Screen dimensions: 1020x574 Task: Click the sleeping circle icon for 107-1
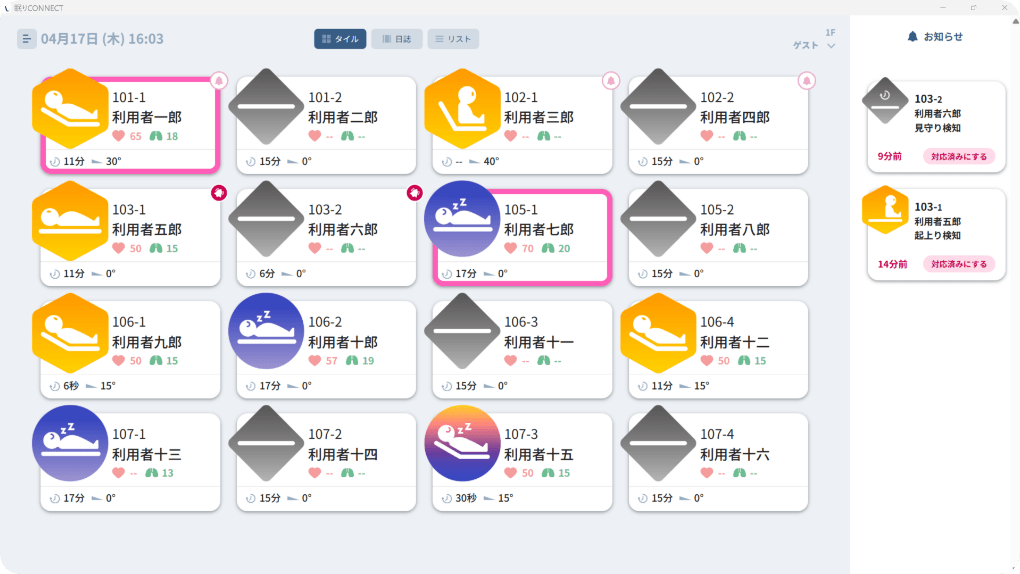70,443
